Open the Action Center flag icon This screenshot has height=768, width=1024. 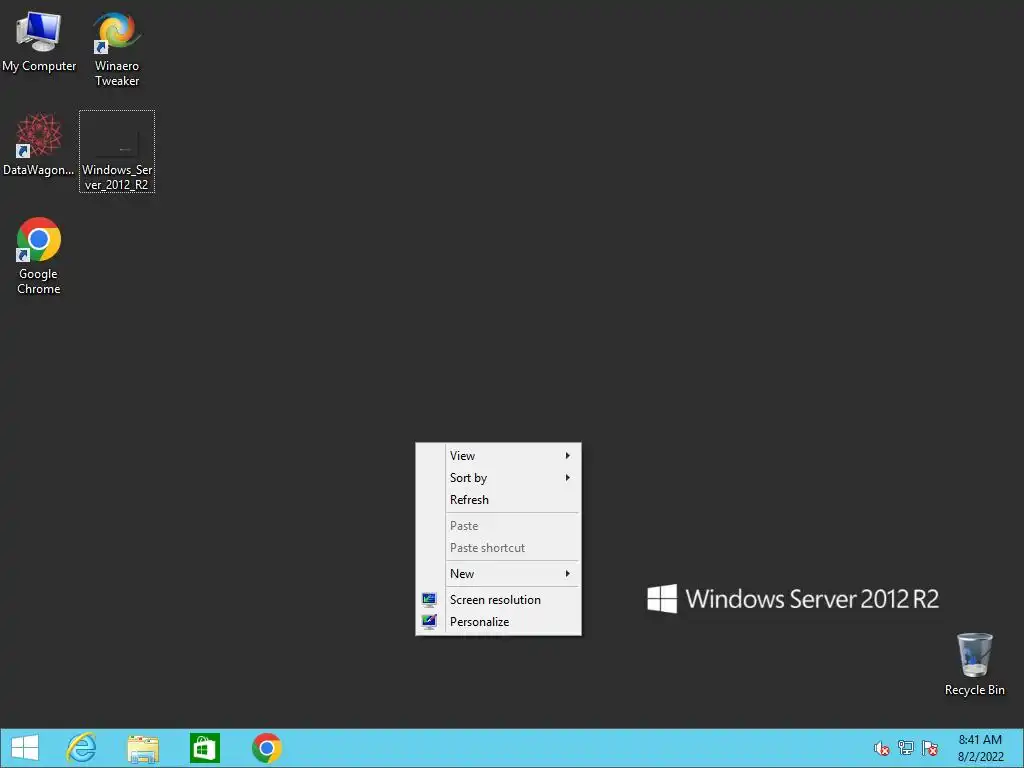(930, 748)
